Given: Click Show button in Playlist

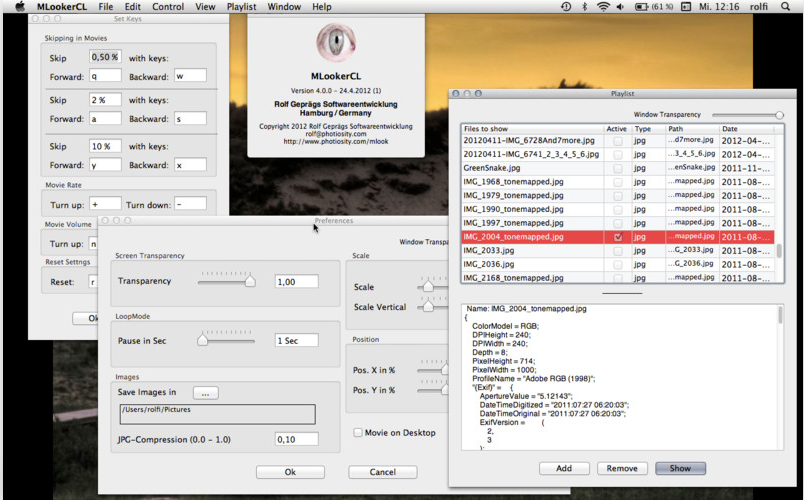Looking at the screenshot, I should pyautogui.click(x=680, y=468).
